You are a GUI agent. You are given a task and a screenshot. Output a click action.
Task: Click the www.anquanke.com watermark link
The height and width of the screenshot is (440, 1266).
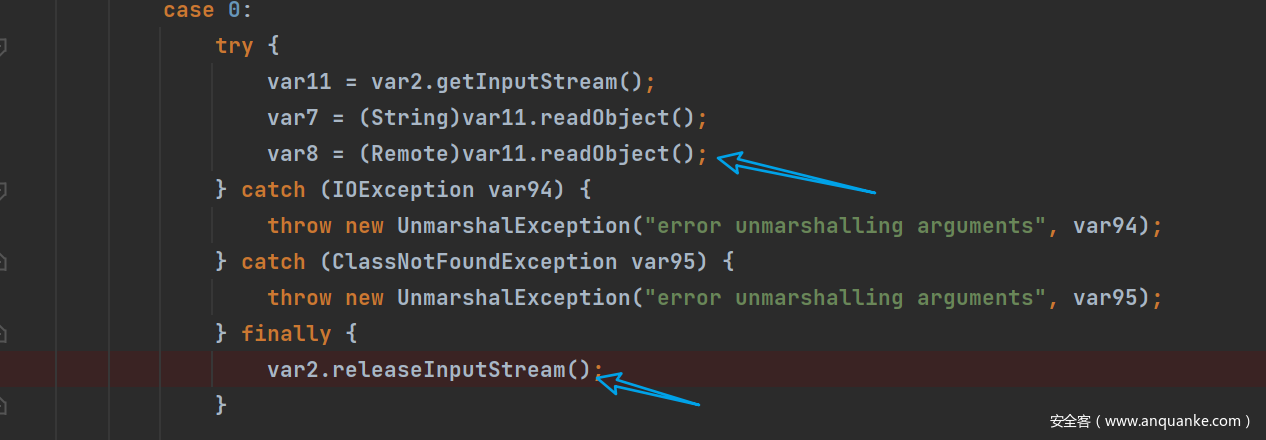click(1150, 421)
